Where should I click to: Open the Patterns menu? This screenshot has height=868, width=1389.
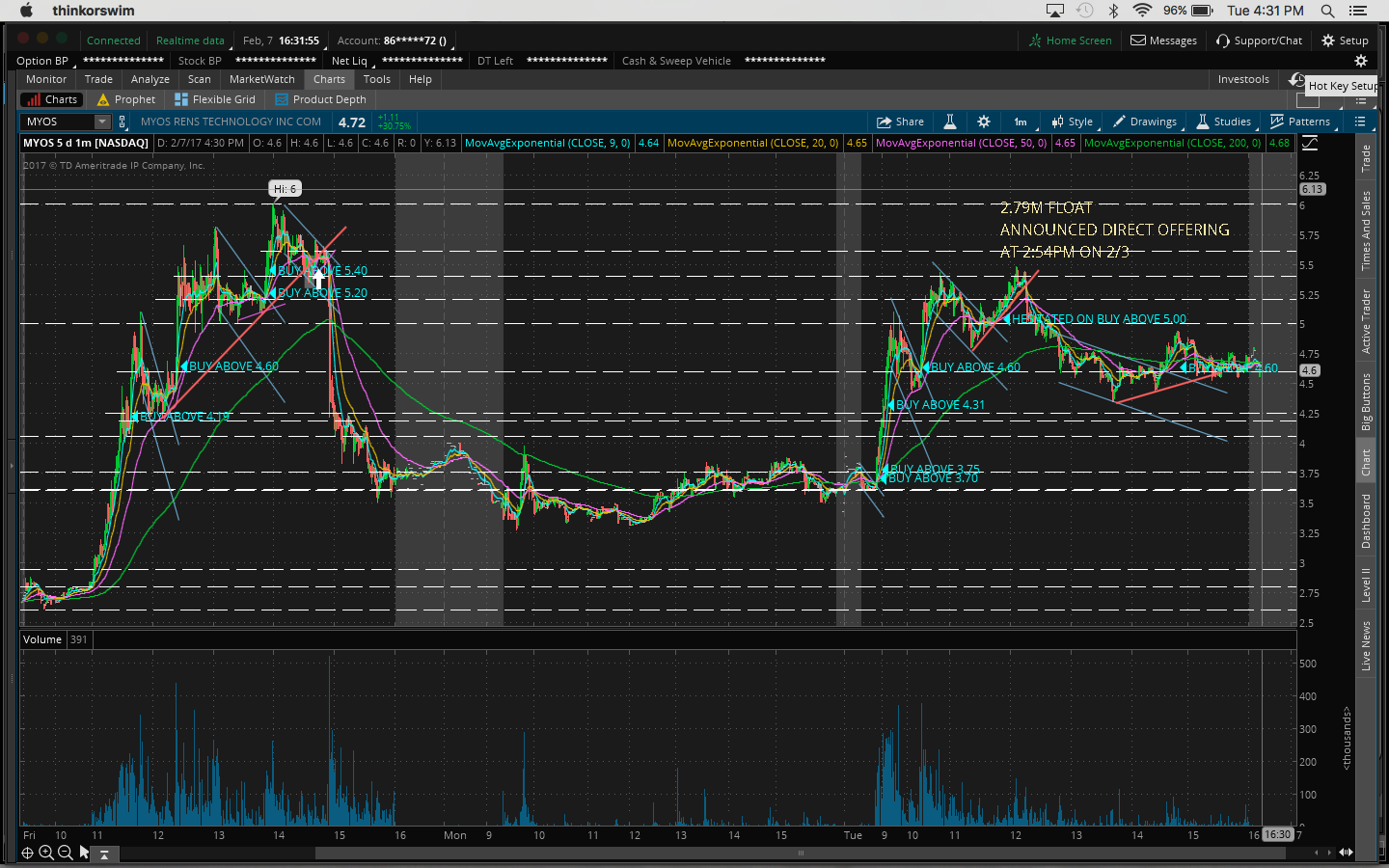(x=1300, y=122)
